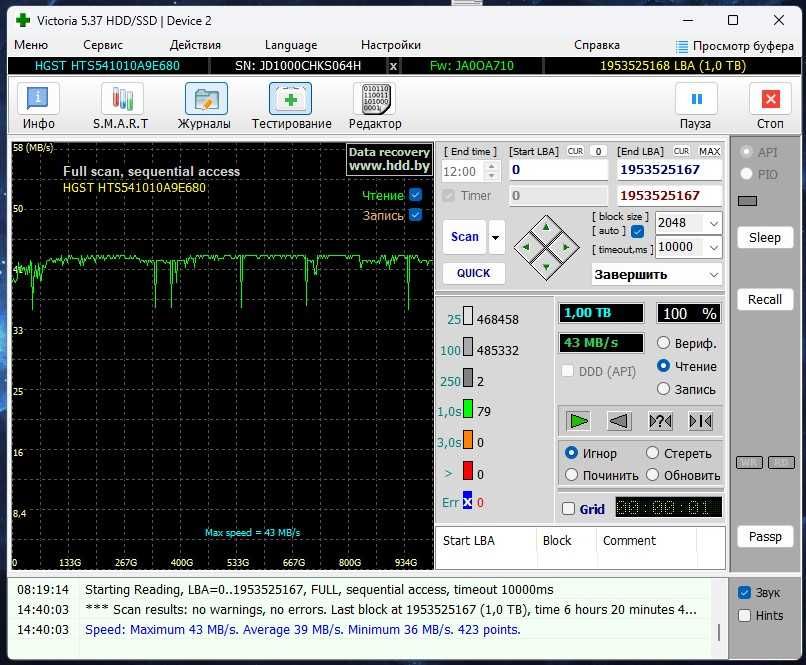The width and height of the screenshot is (806, 665).
Task: Click the Пауза pause button
Action: (x=695, y=106)
